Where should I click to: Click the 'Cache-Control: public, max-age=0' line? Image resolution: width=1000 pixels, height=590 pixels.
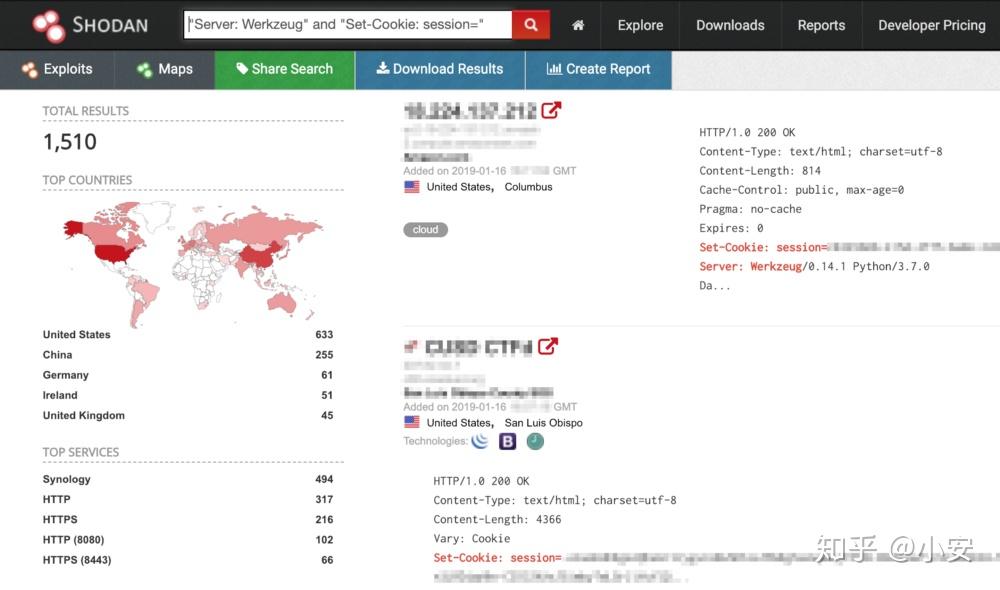tap(802, 190)
